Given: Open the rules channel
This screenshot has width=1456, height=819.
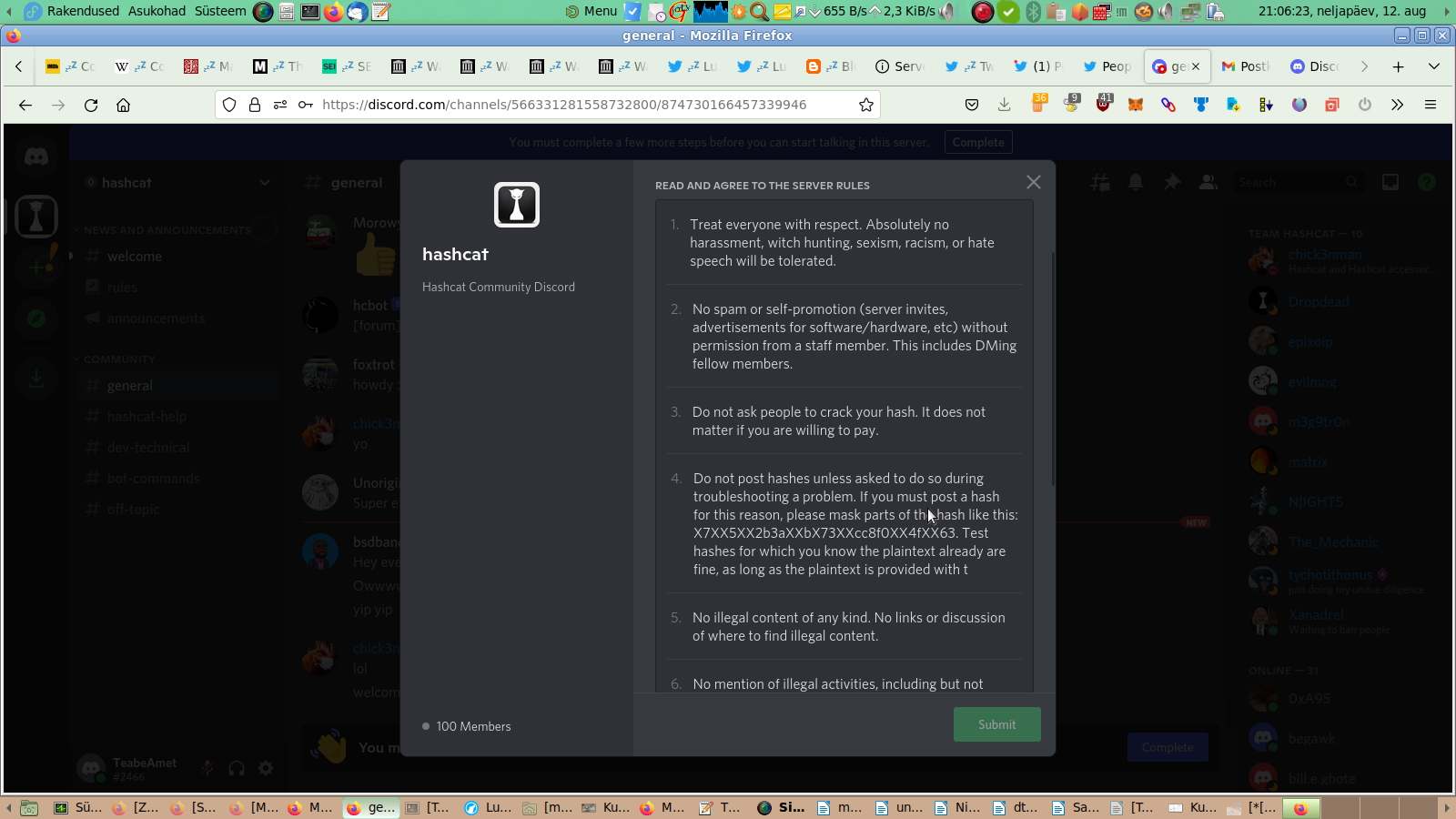Looking at the screenshot, I should (178, 288).
